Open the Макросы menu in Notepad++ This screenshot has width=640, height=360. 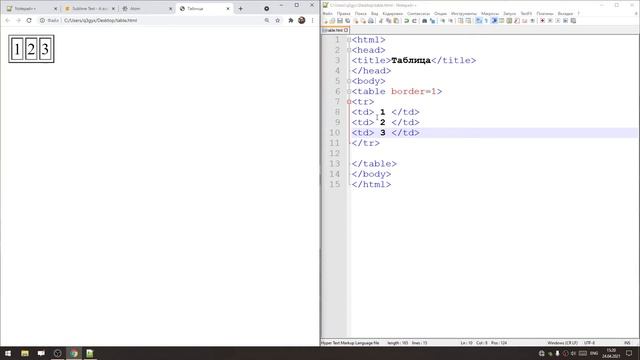click(x=490, y=13)
